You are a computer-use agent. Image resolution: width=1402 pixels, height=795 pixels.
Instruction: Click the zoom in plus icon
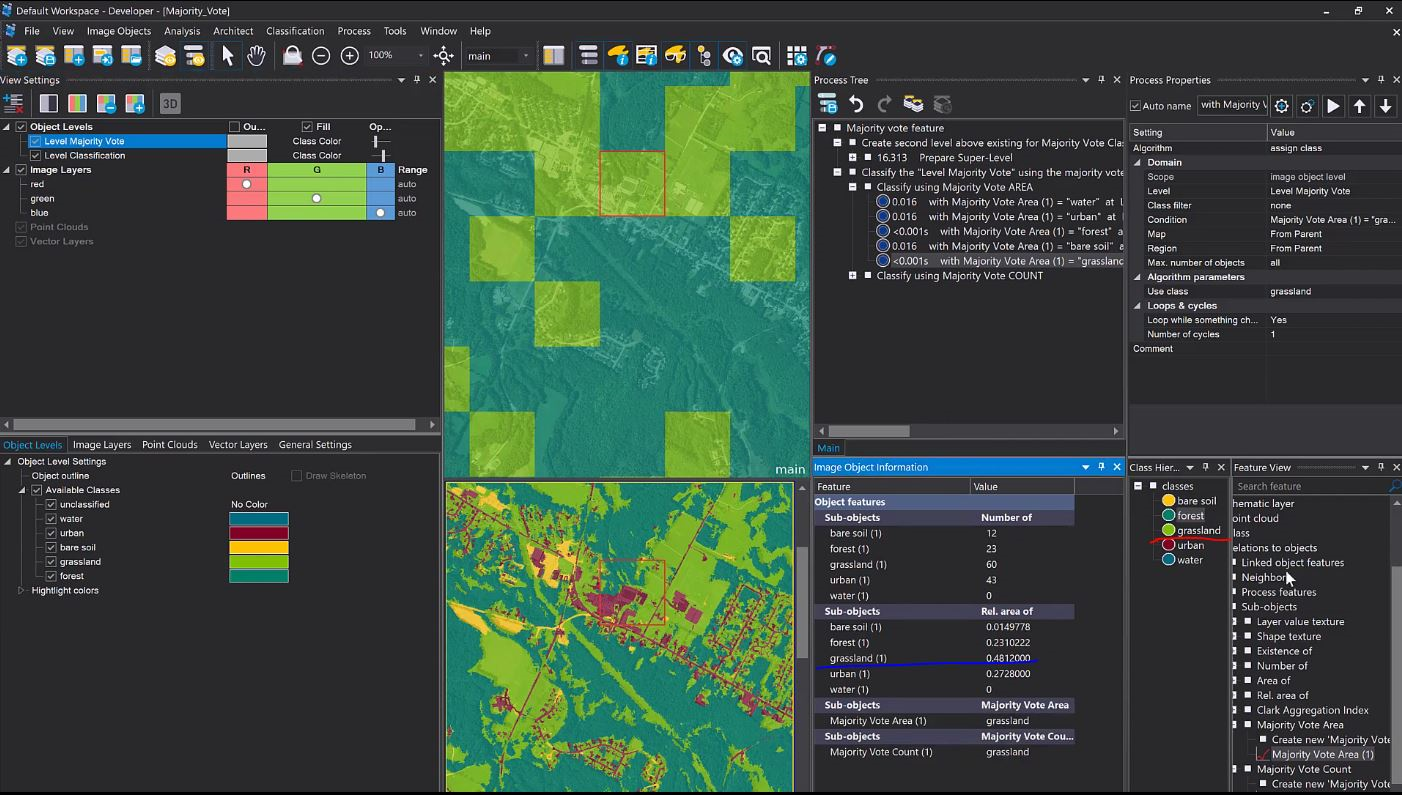point(350,56)
